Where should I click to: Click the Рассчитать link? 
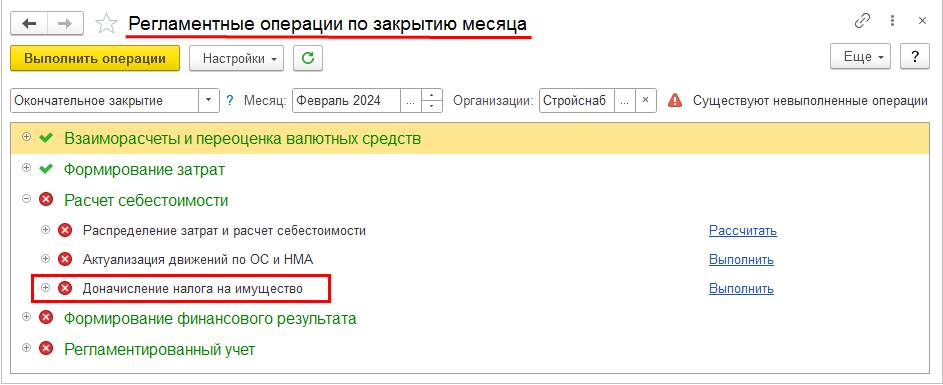pyautogui.click(x=743, y=230)
